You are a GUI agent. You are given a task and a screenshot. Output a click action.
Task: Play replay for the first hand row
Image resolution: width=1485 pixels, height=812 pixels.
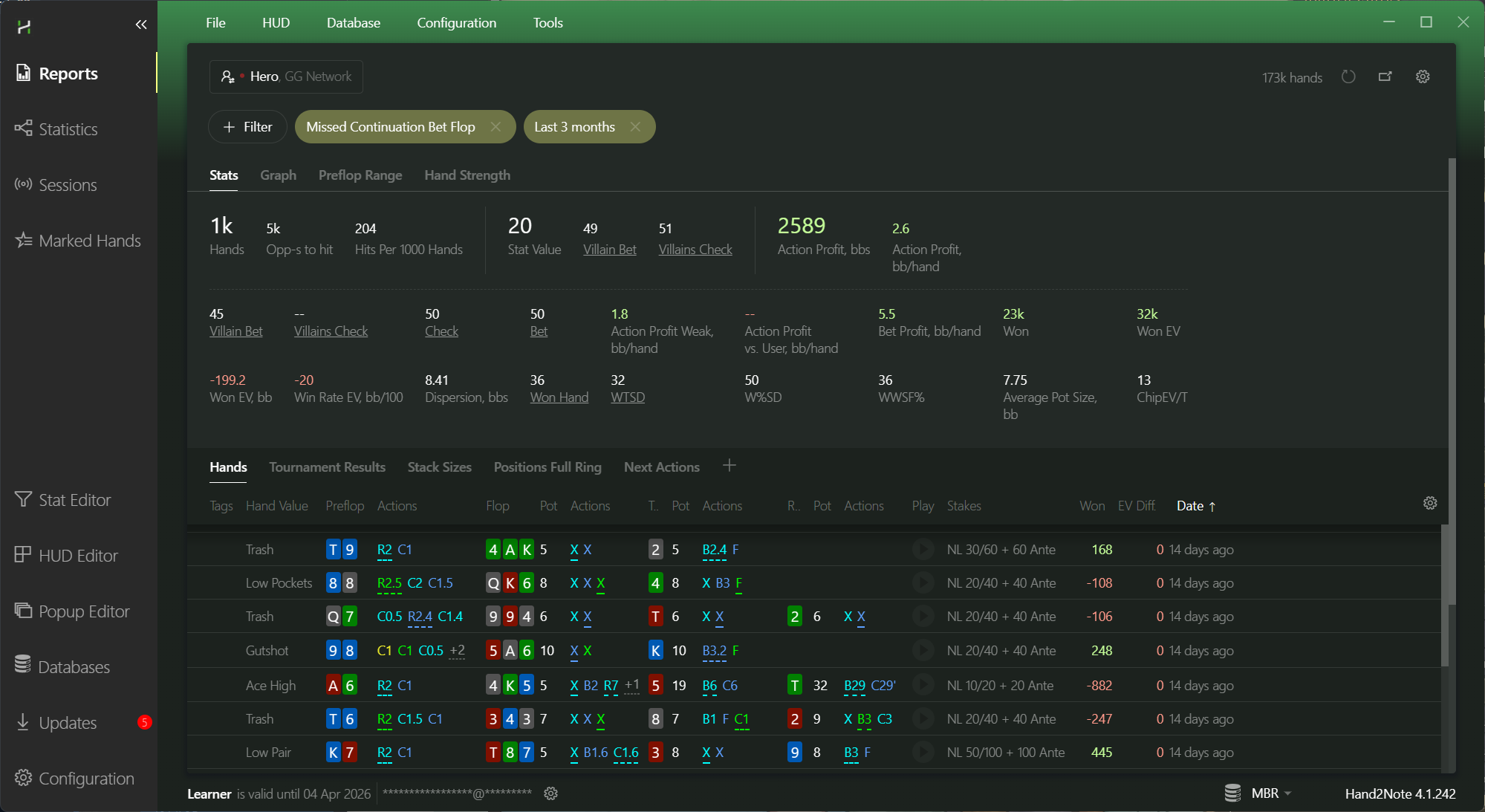[923, 550]
